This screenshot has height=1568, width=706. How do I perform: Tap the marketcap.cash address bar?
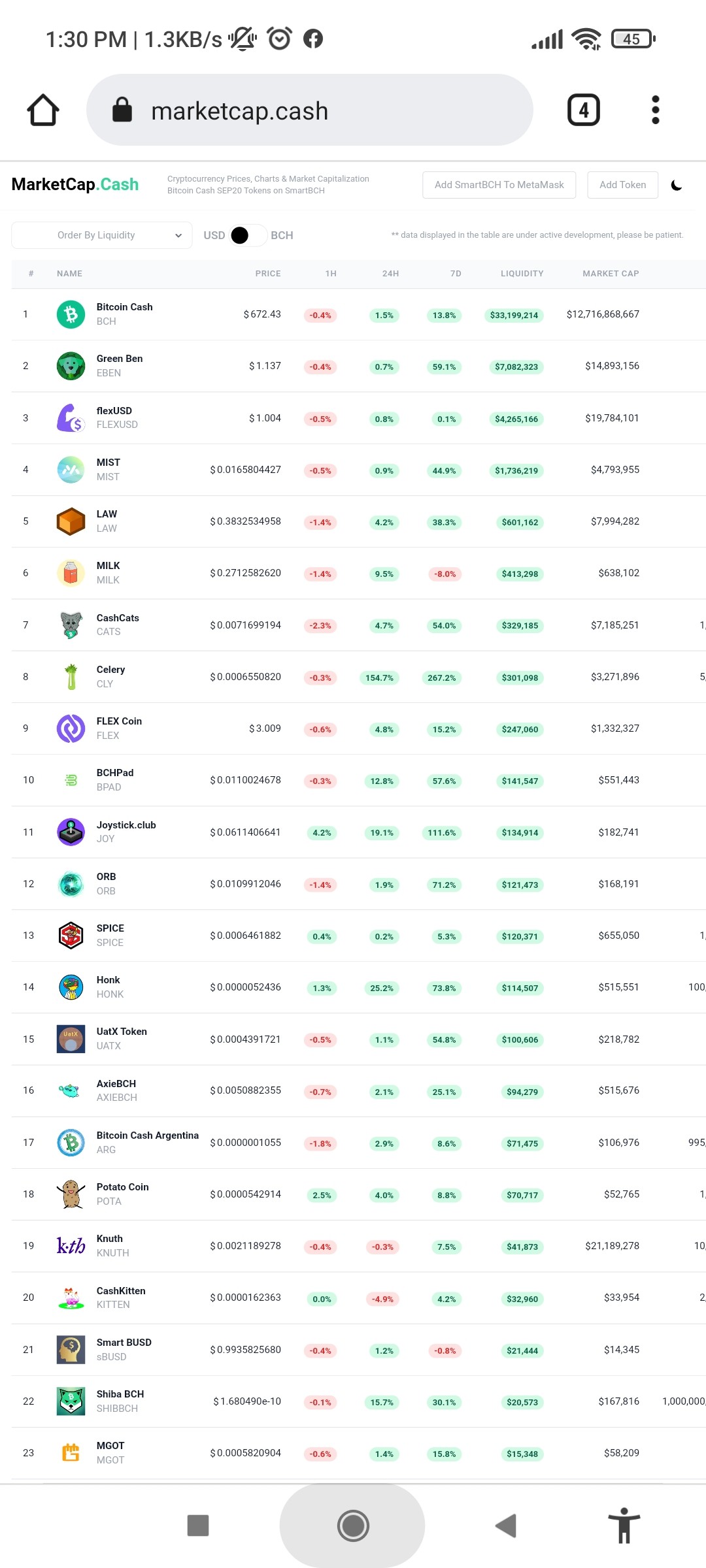[x=310, y=110]
